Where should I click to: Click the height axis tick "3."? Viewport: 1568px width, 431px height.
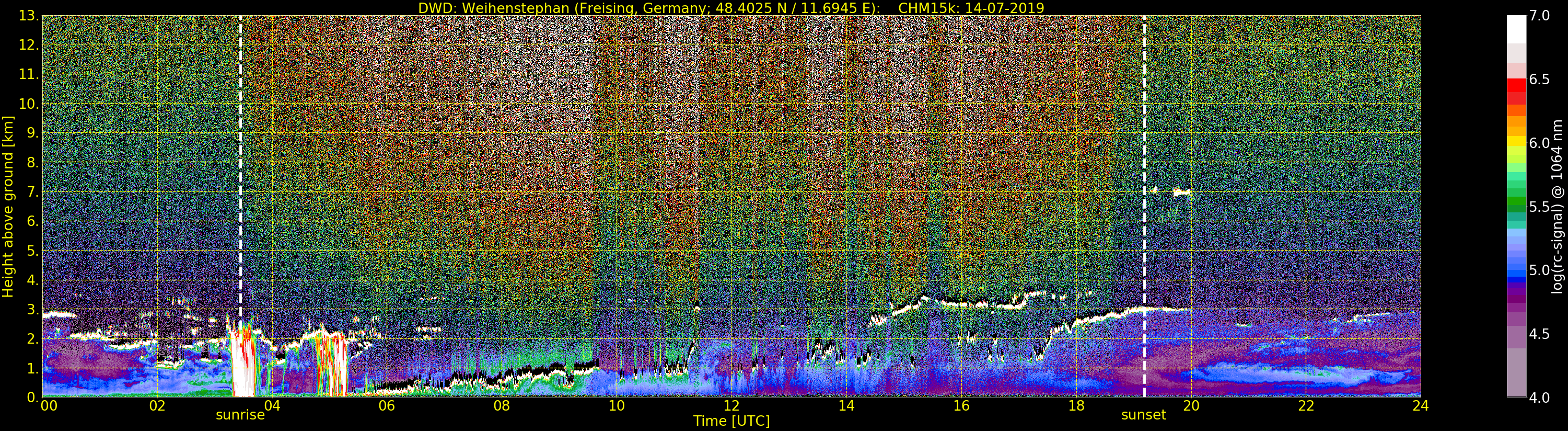(x=33, y=309)
